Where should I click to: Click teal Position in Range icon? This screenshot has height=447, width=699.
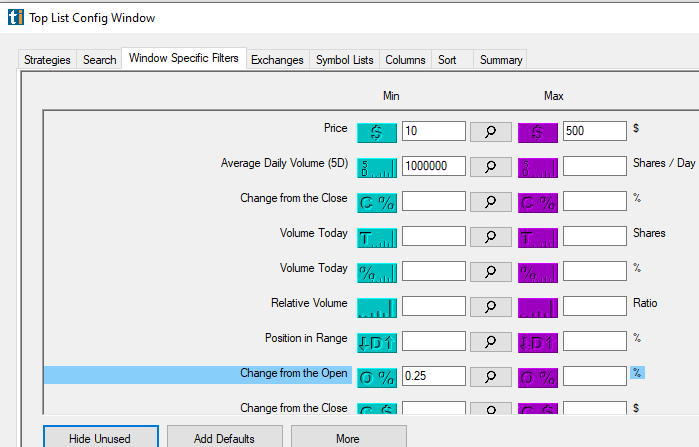pyautogui.click(x=377, y=343)
